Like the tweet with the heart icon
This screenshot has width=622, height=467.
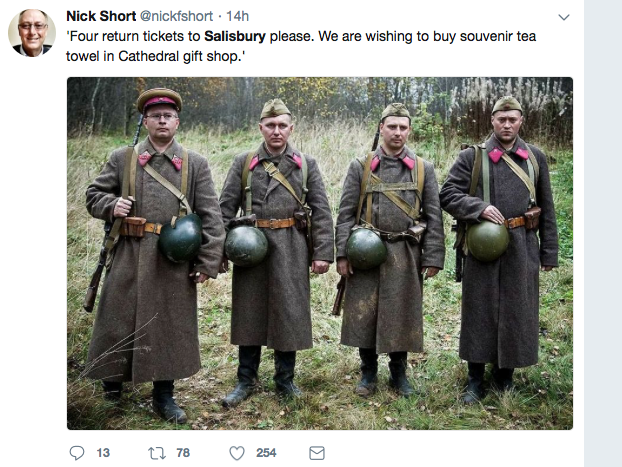click(237, 453)
